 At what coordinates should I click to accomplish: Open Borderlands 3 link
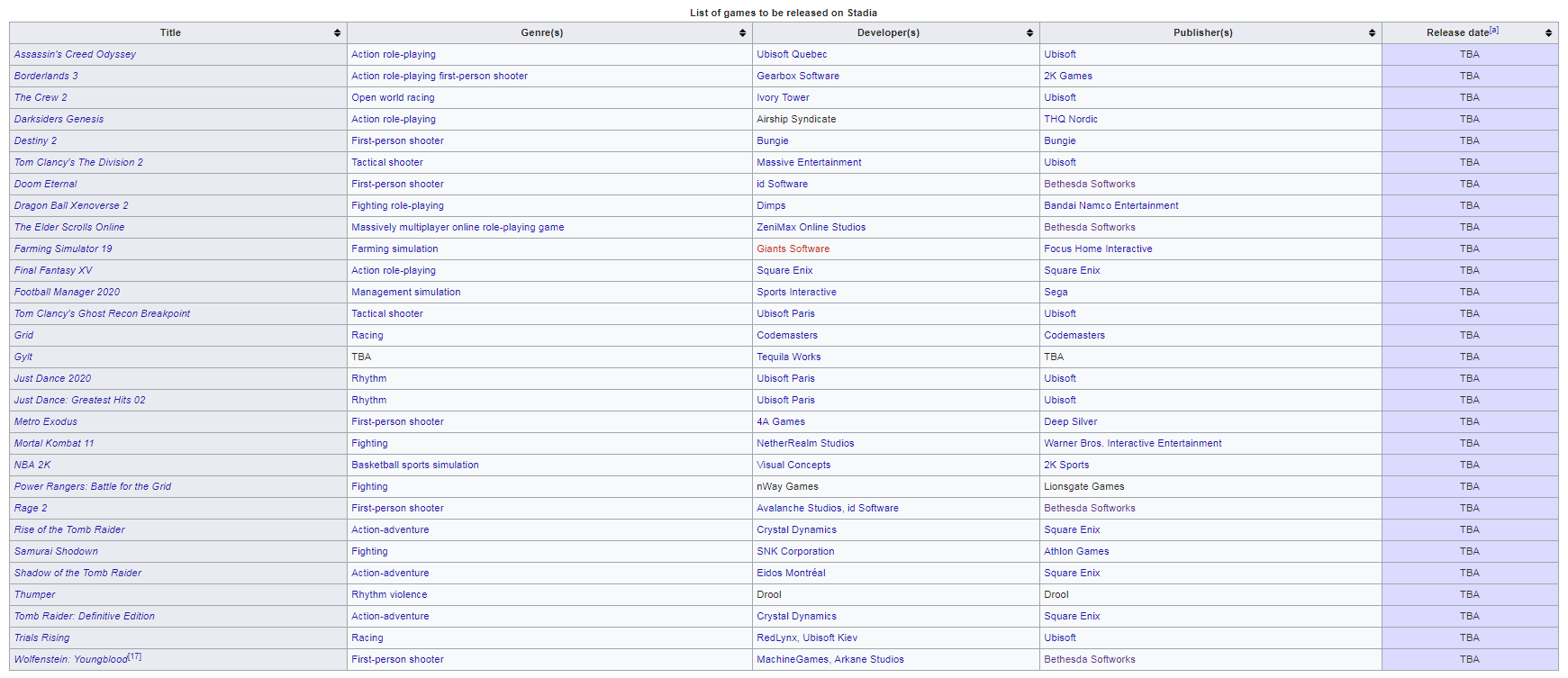46,76
